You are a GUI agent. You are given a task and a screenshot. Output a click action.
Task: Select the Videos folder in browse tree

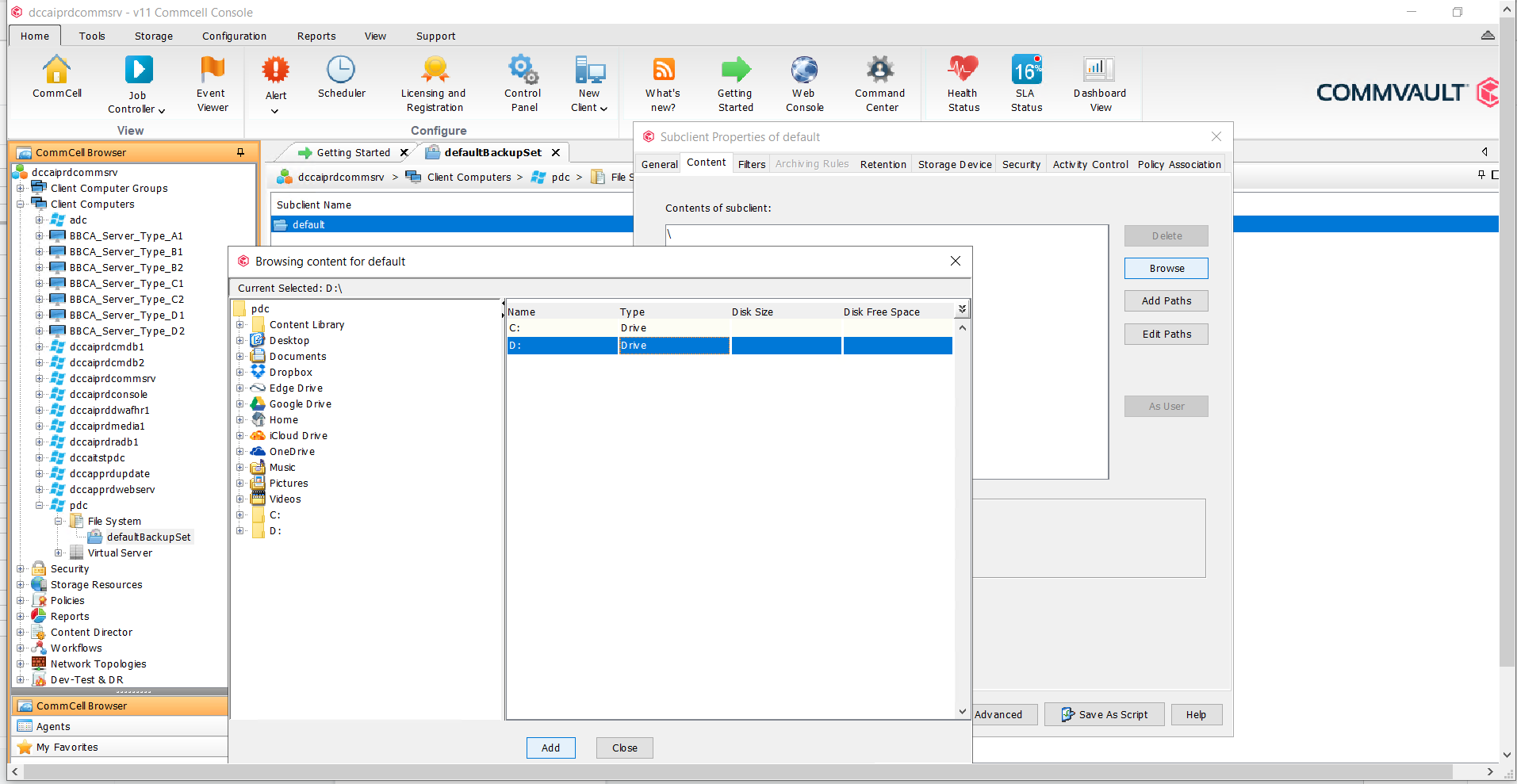(x=285, y=499)
